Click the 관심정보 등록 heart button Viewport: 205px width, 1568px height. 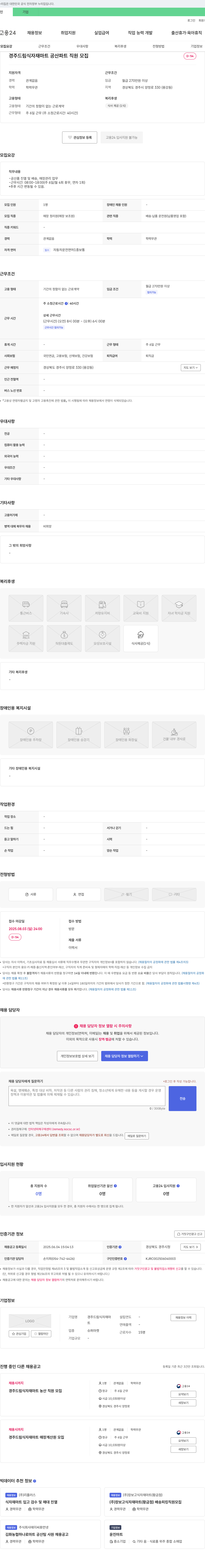click(x=79, y=137)
